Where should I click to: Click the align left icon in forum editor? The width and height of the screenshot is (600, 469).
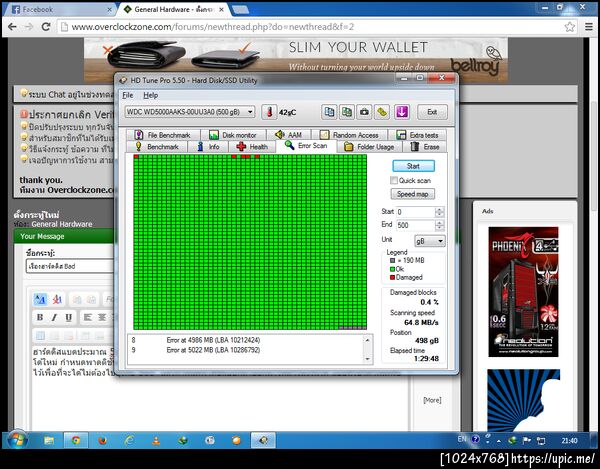tap(88, 318)
